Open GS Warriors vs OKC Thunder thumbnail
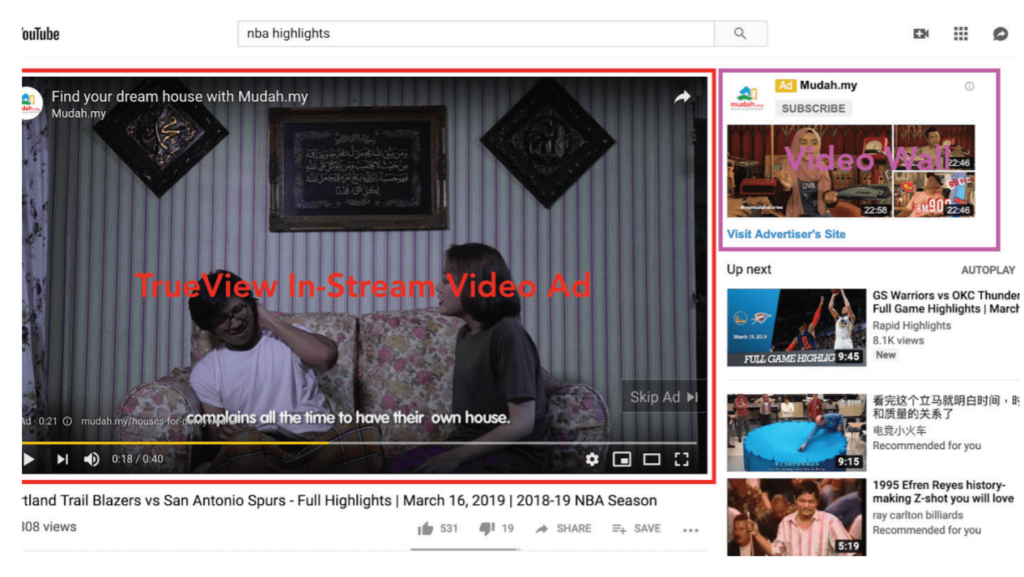Screen dimensions: 1024x577 point(796,327)
